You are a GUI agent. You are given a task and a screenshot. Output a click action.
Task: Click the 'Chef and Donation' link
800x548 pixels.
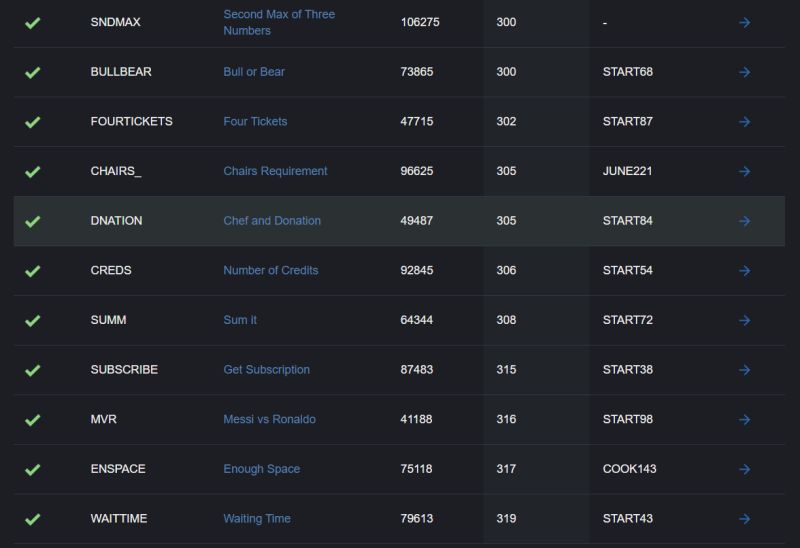coord(272,221)
